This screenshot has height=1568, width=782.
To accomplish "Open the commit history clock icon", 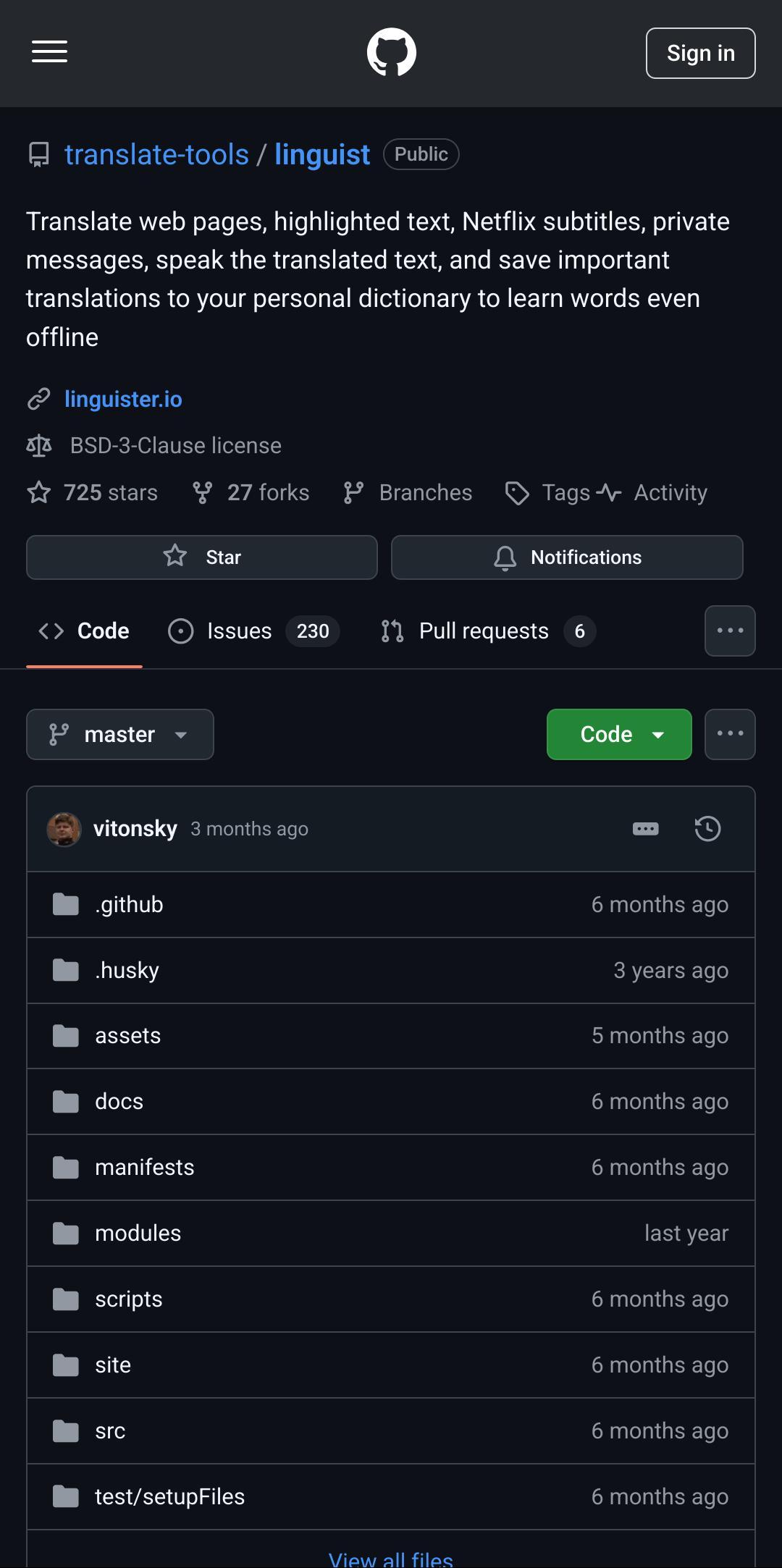I will [x=707, y=829].
